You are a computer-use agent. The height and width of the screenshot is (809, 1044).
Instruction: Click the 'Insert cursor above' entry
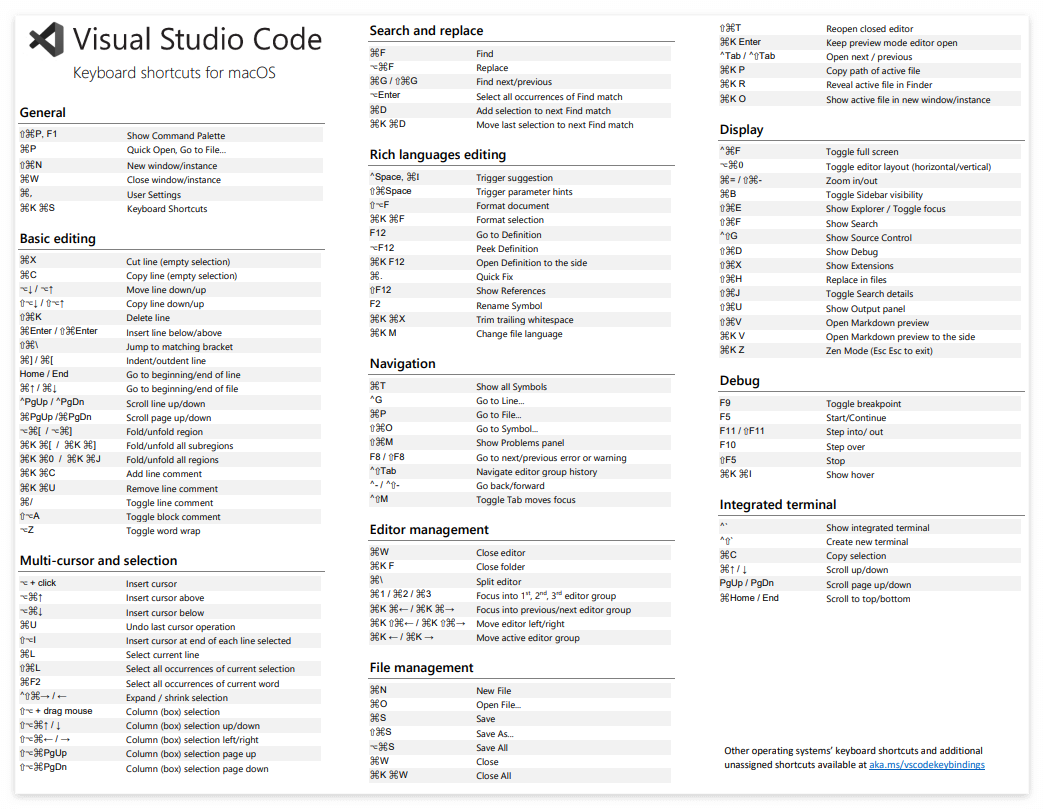tap(165, 599)
